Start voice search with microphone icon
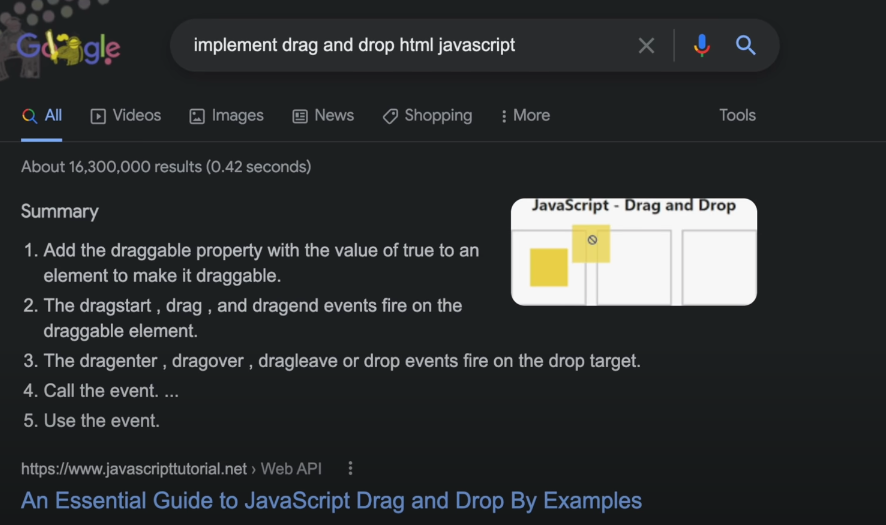 point(702,45)
